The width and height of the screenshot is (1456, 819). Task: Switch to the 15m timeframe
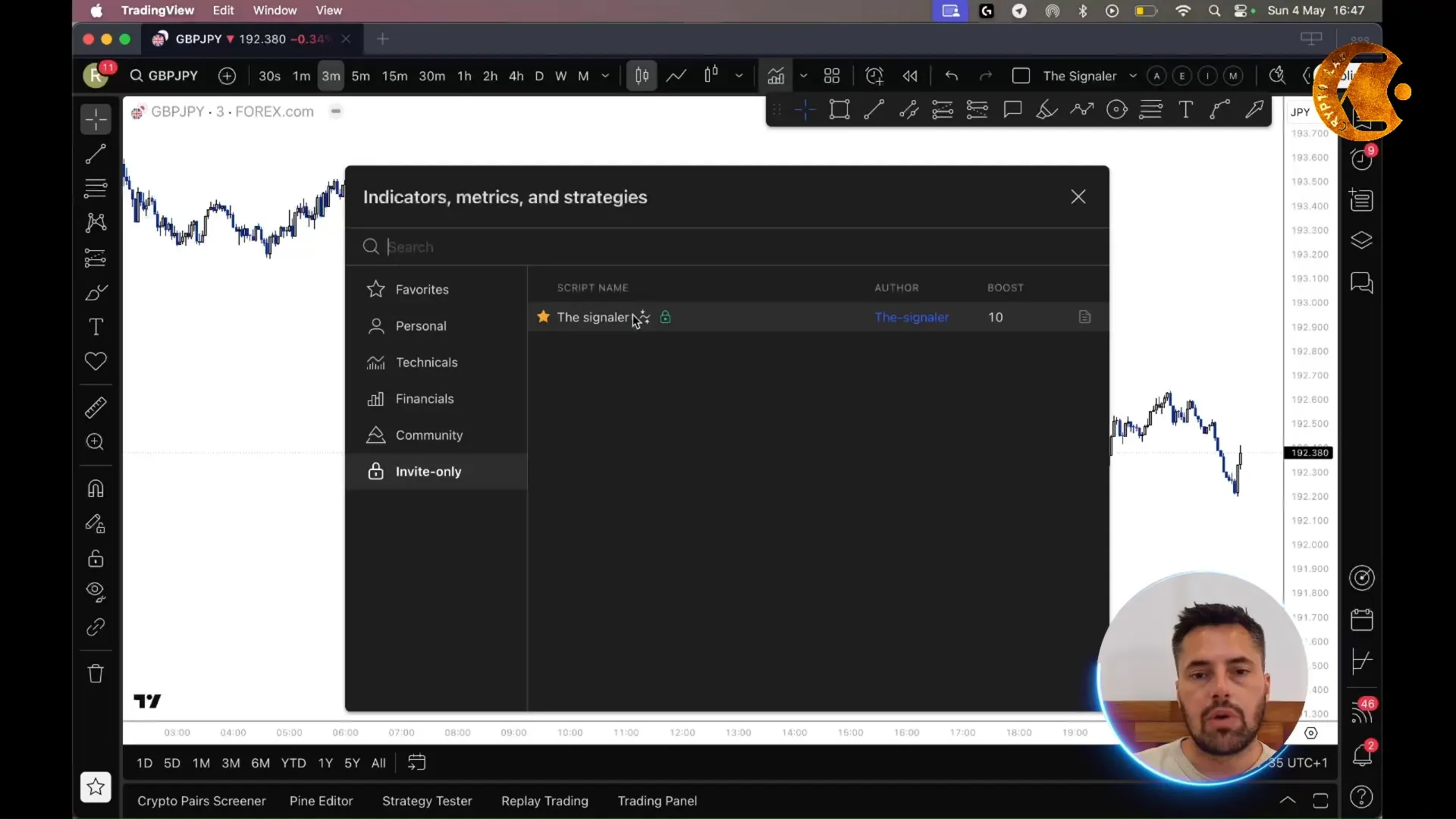[394, 76]
